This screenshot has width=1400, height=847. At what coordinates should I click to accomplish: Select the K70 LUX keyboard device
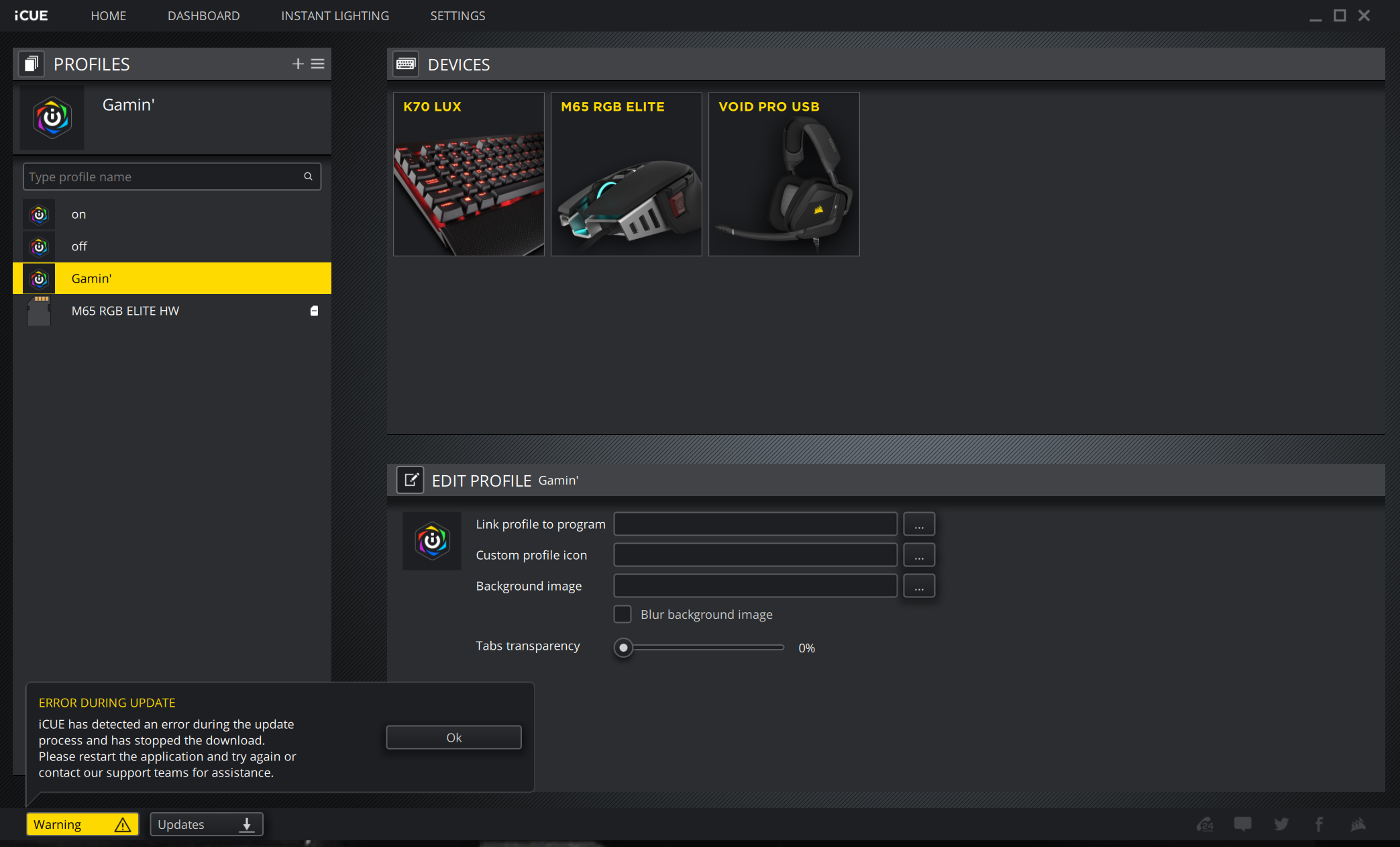coord(469,174)
